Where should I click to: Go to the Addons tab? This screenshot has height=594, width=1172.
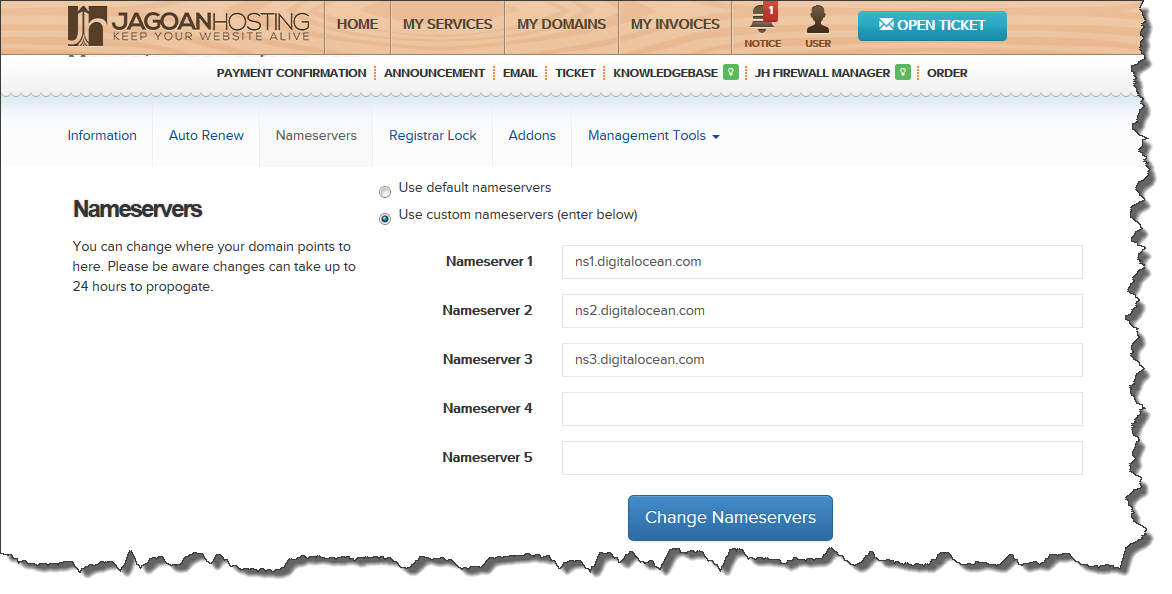(532, 136)
